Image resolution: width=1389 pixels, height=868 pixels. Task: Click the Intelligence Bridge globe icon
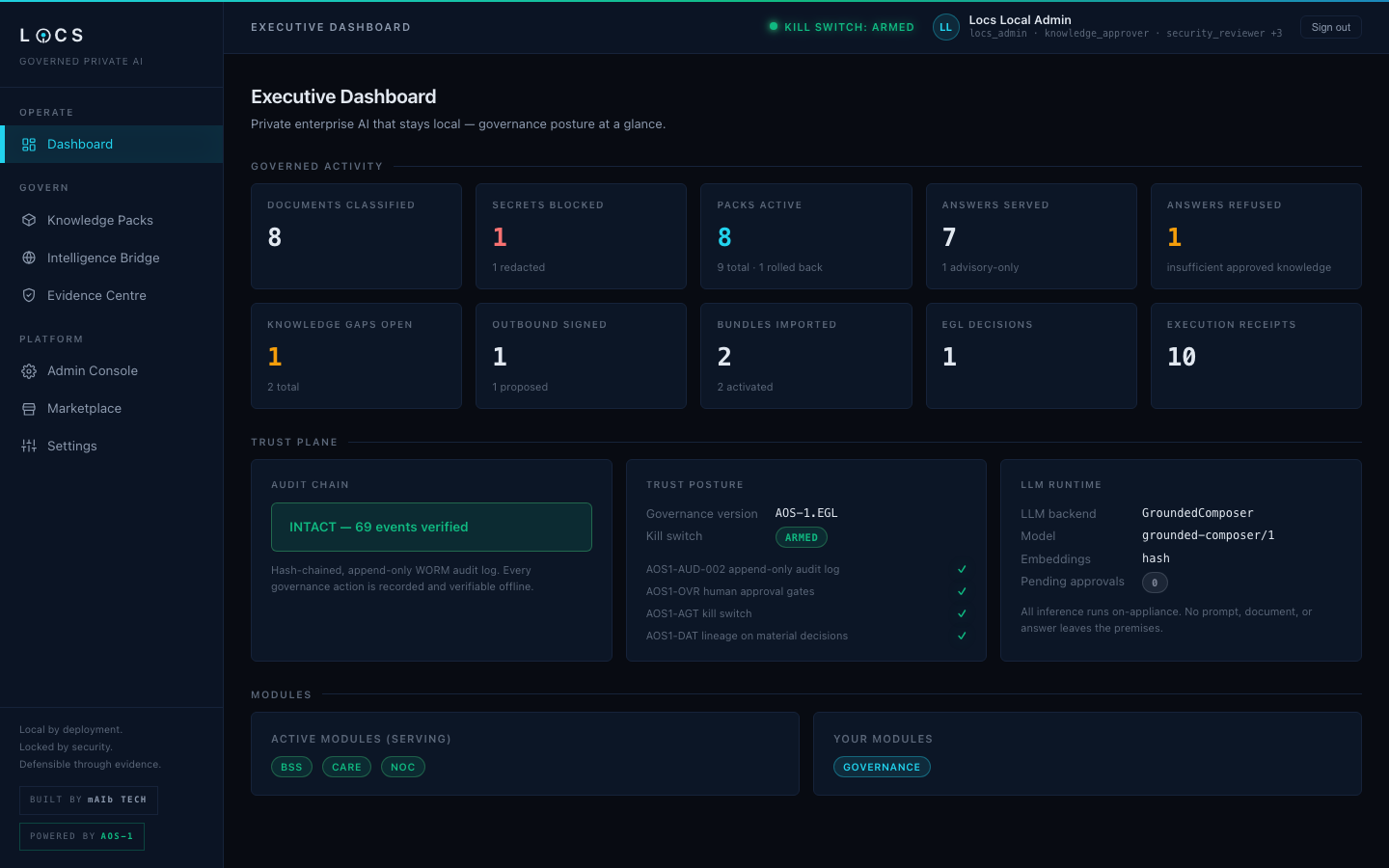point(29,258)
